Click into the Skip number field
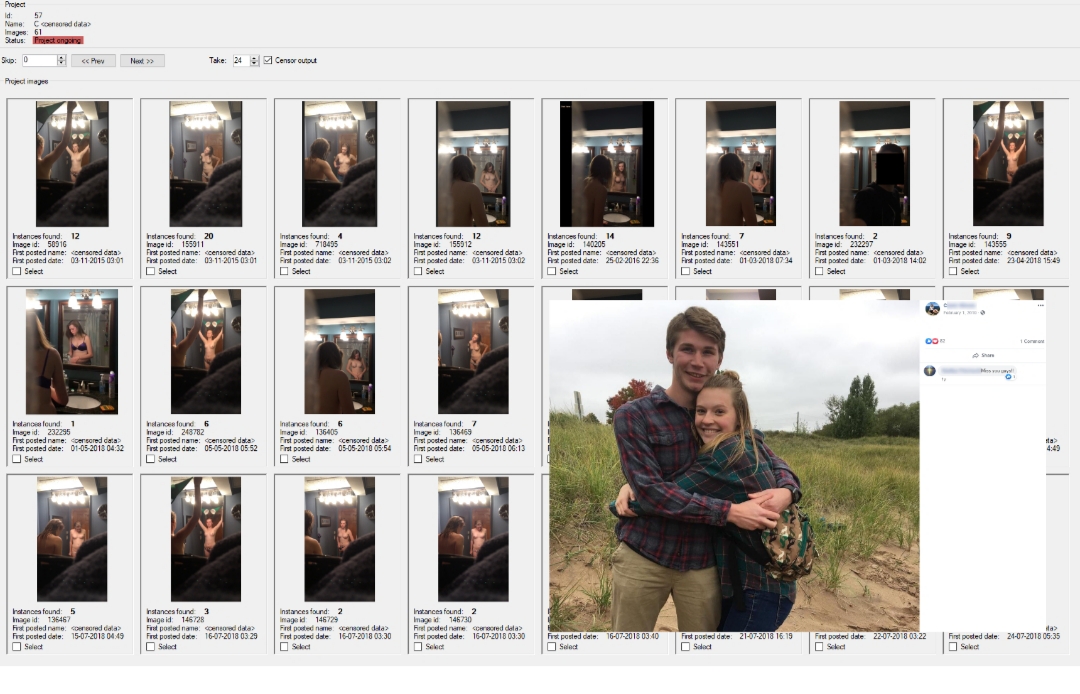 (39, 61)
